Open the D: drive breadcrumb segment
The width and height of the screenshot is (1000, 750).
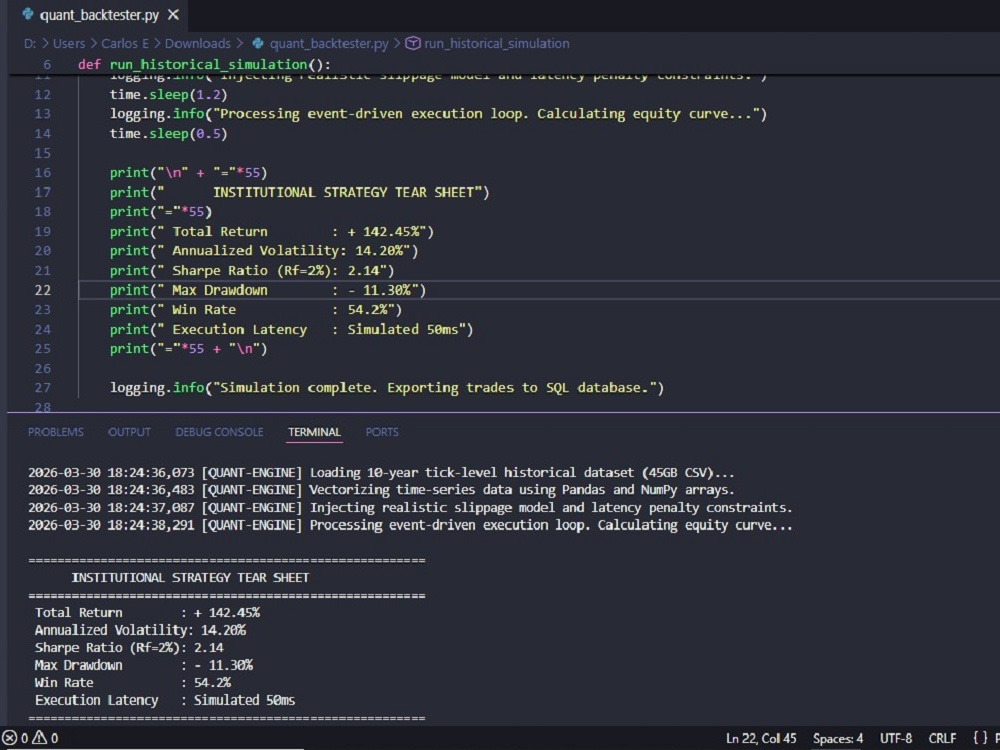click(30, 43)
